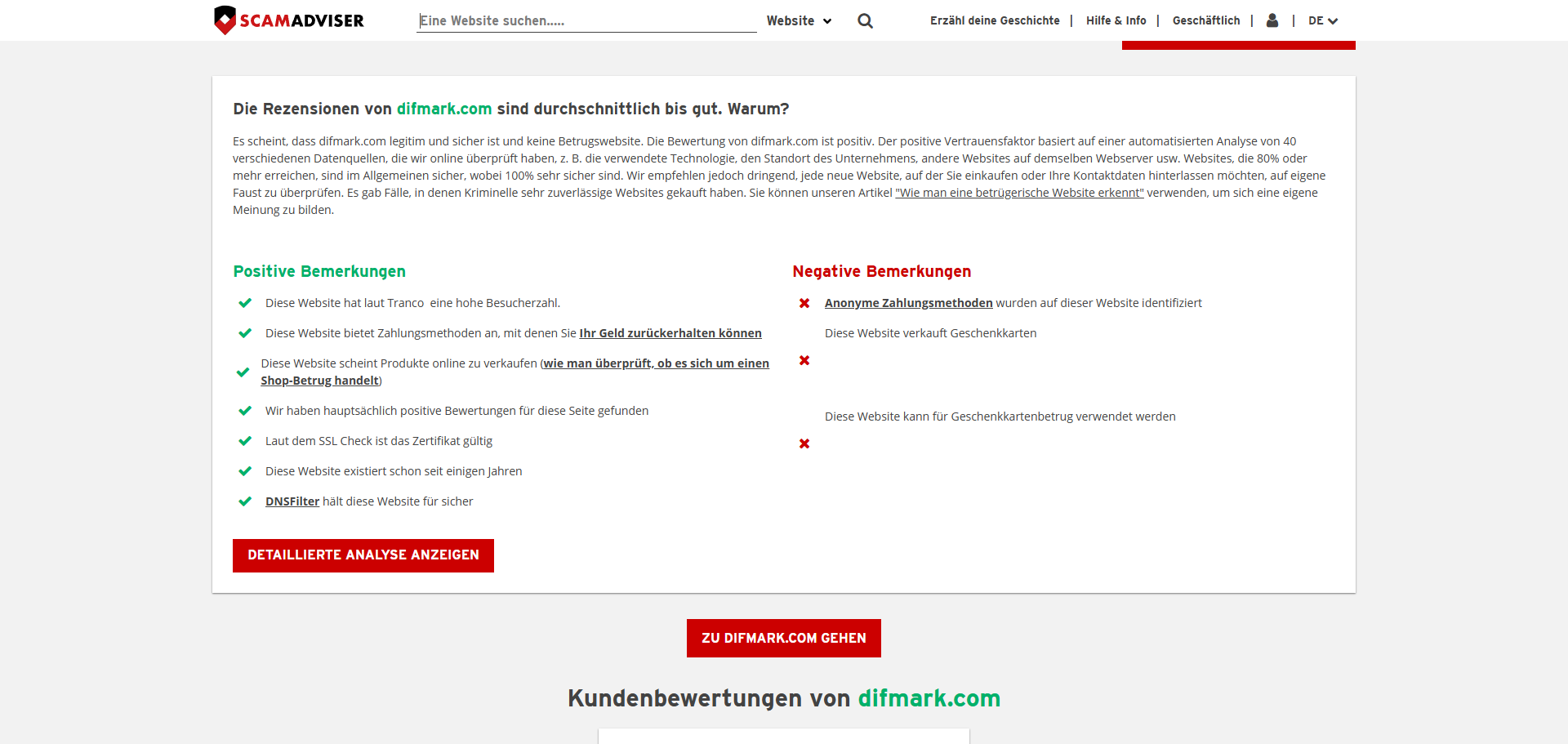Open the Hilfe & Info menu
Image resolution: width=1568 pixels, height=744 pixels.
coord(1116,21)
